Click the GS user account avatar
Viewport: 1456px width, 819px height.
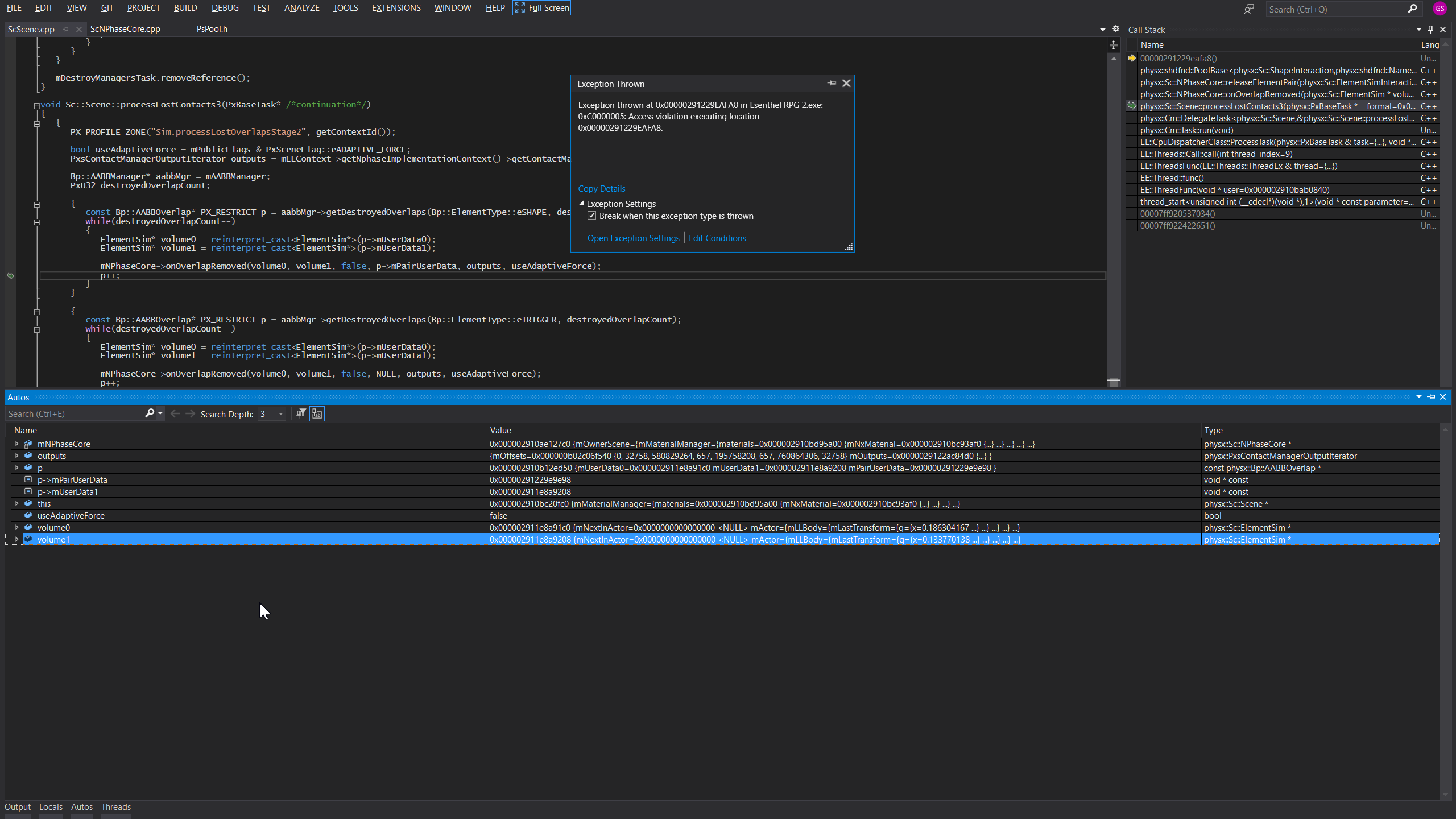coord(1440,9)
